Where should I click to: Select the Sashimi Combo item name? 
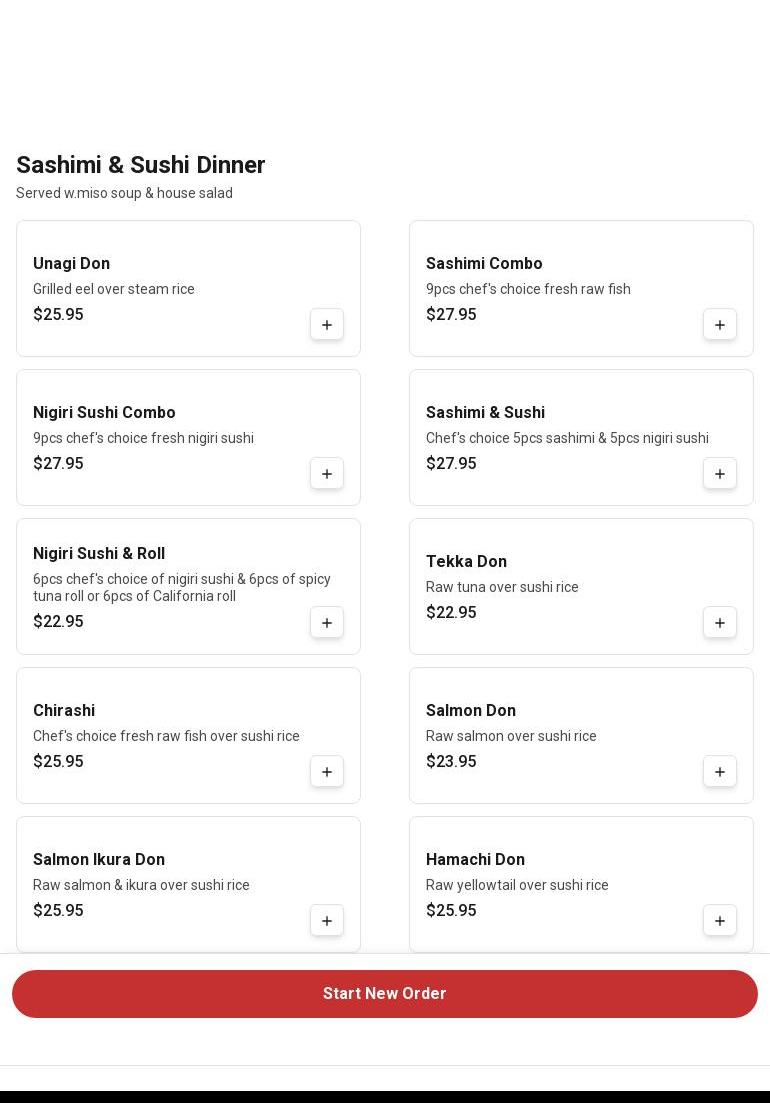484,264
